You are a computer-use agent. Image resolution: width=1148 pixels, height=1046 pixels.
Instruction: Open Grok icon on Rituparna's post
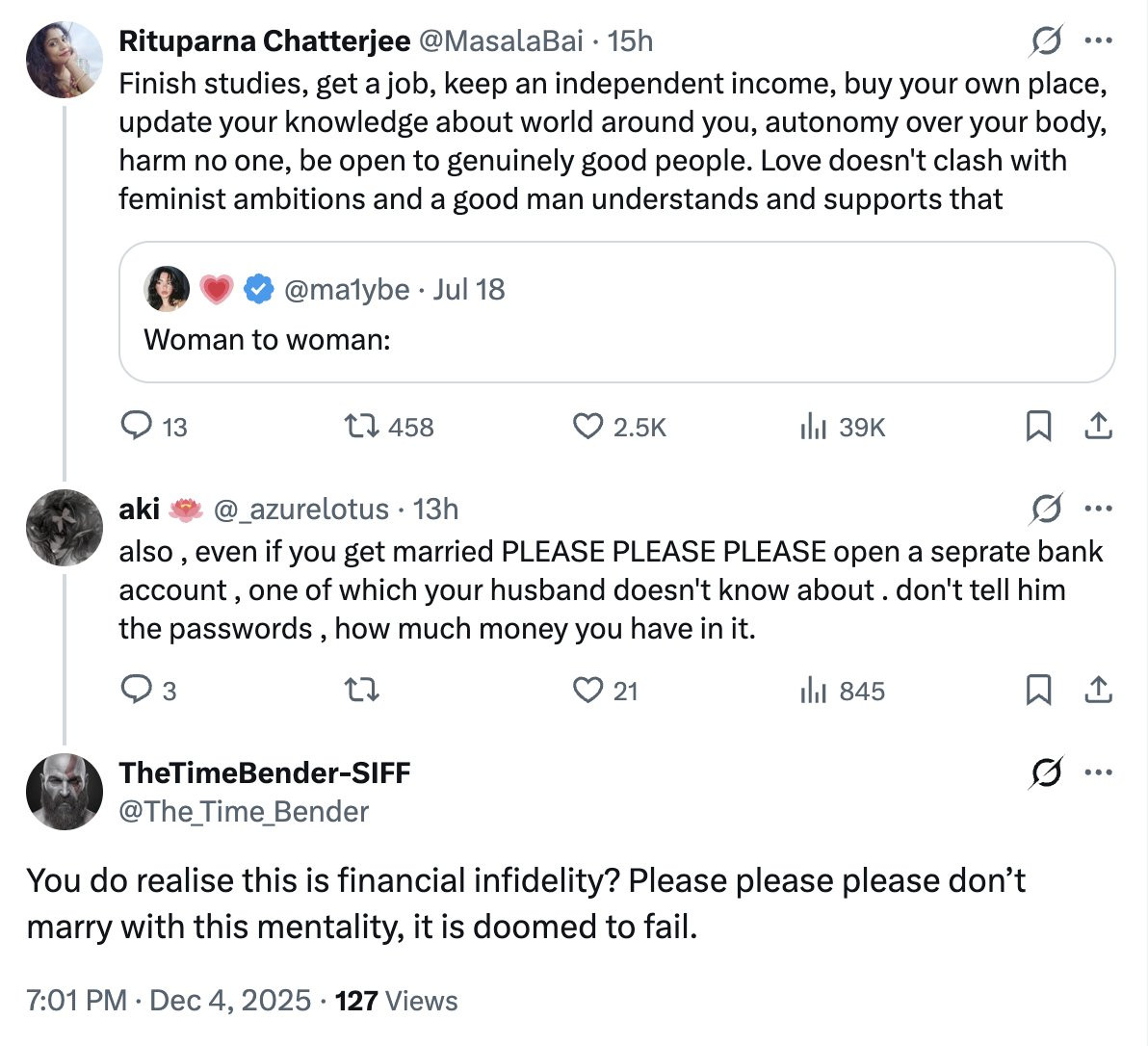(1046, 41)
